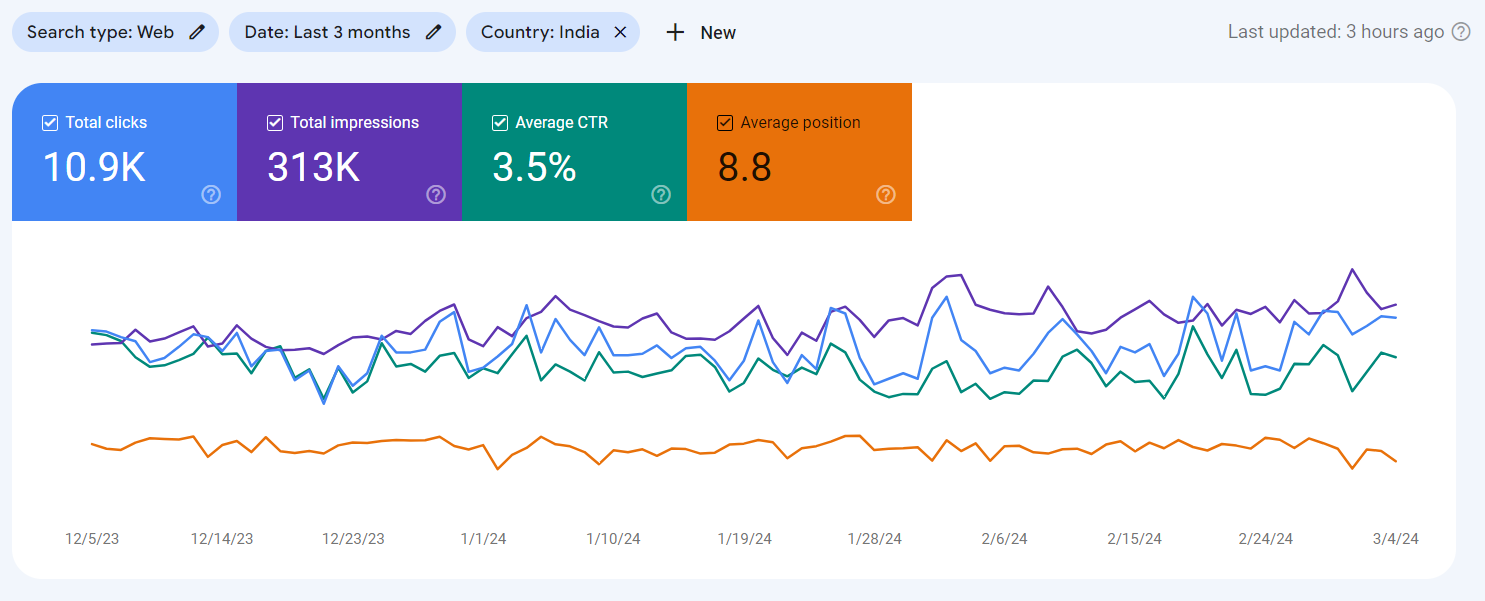1485x601 pixels.
Task: Click the 3/4/24 date axis label
Action: [x=1395, y=539]
